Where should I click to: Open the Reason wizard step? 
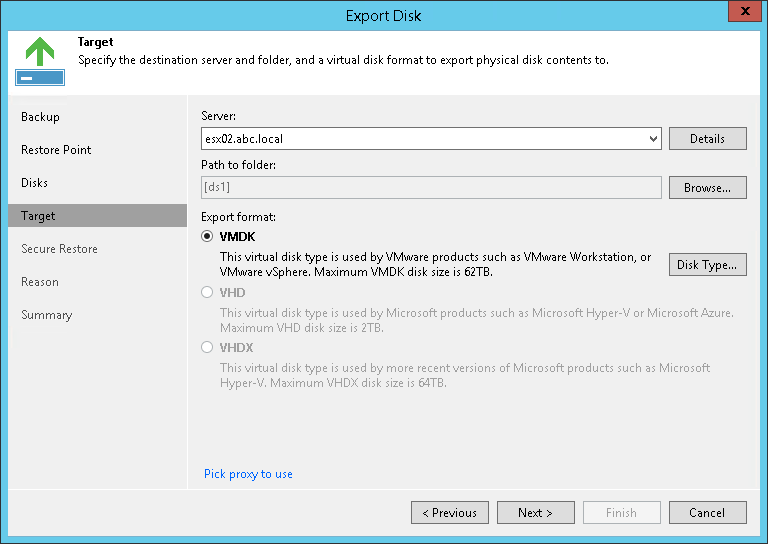tap(40, 282)
